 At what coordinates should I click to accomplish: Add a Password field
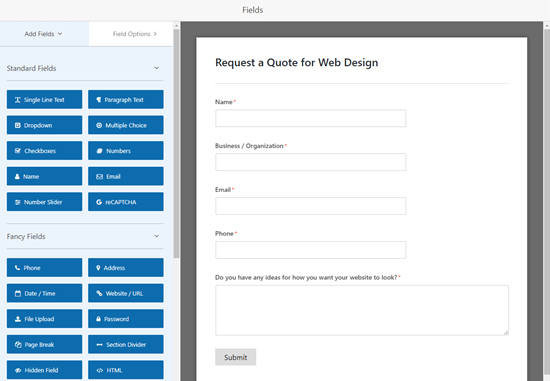point(126,319)
